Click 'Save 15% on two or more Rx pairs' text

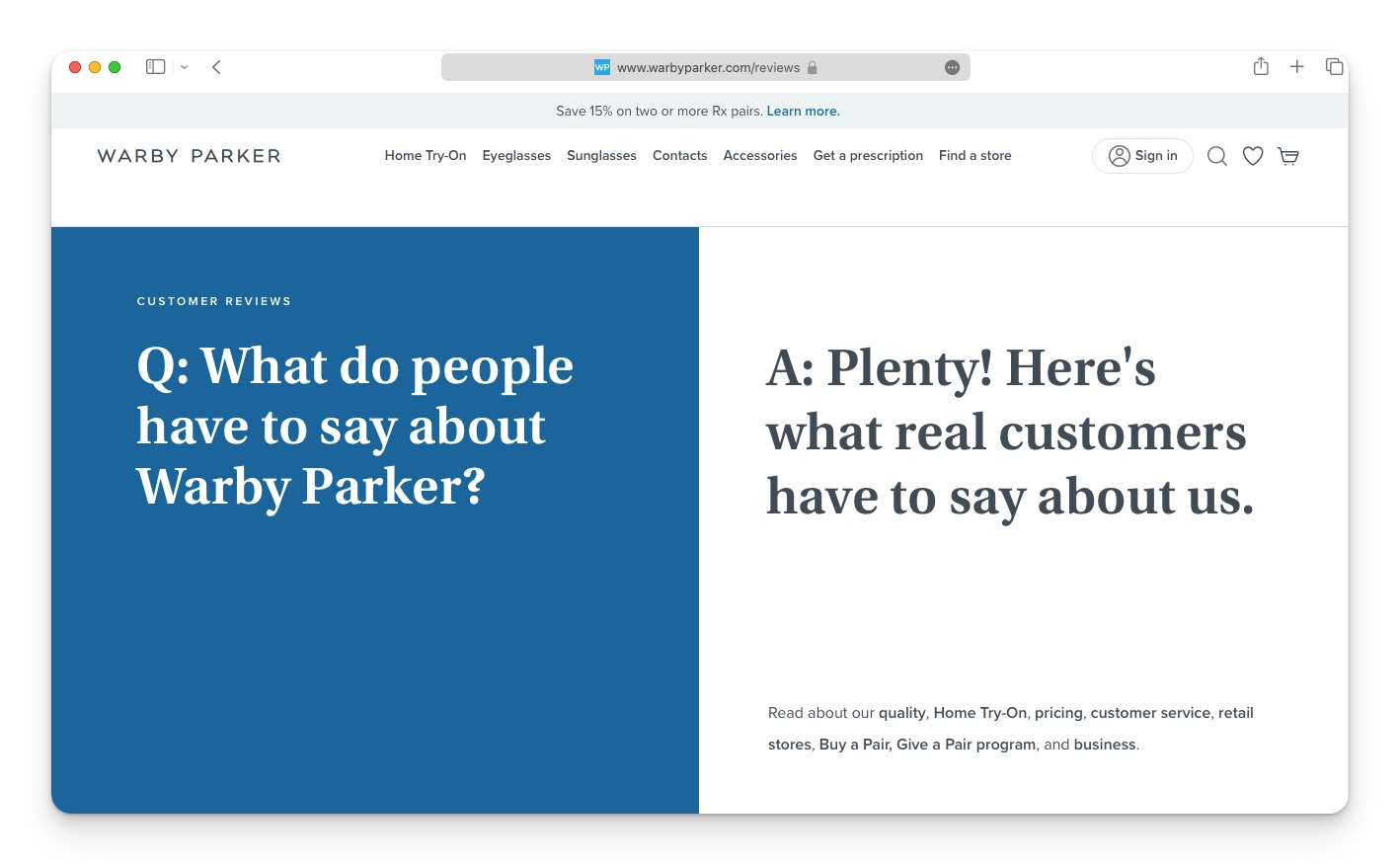660,111
